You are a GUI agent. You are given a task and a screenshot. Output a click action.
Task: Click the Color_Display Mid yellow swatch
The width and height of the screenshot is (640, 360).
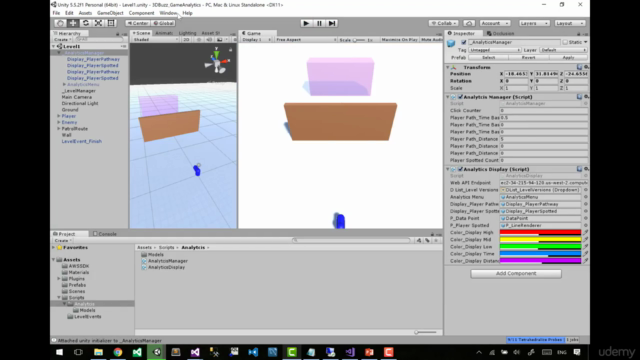point(540,240)
